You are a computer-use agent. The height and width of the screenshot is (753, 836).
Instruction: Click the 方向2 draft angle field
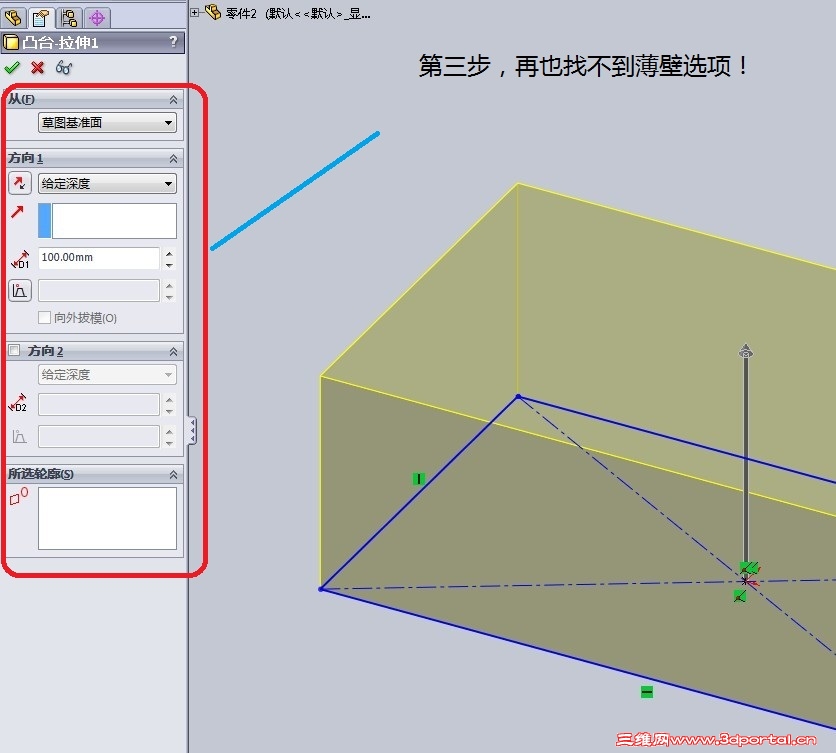click(x=99, y=436)
